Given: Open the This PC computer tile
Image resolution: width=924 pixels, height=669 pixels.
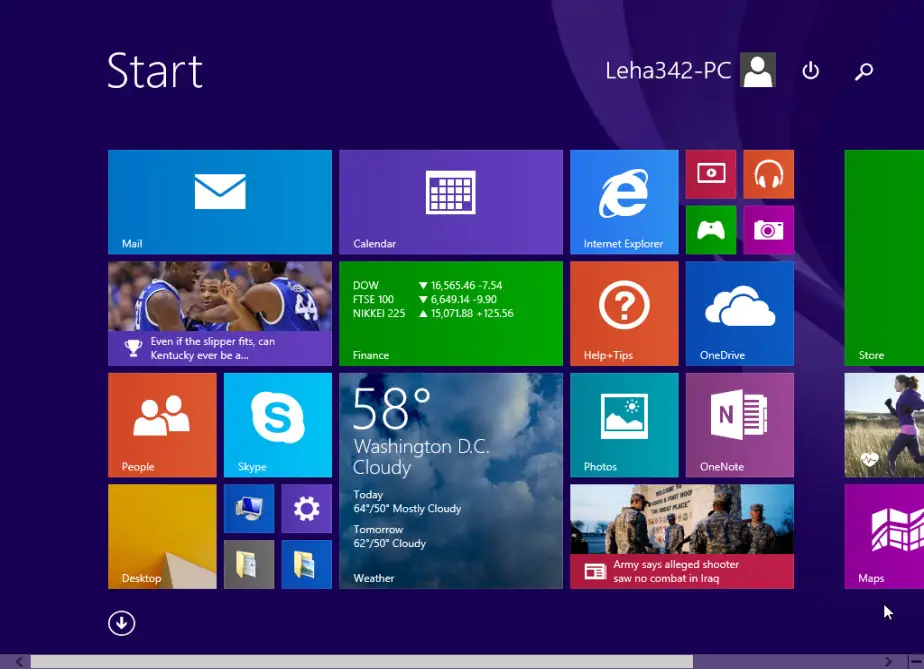Looking at the screenshot, I should point(249,509).
